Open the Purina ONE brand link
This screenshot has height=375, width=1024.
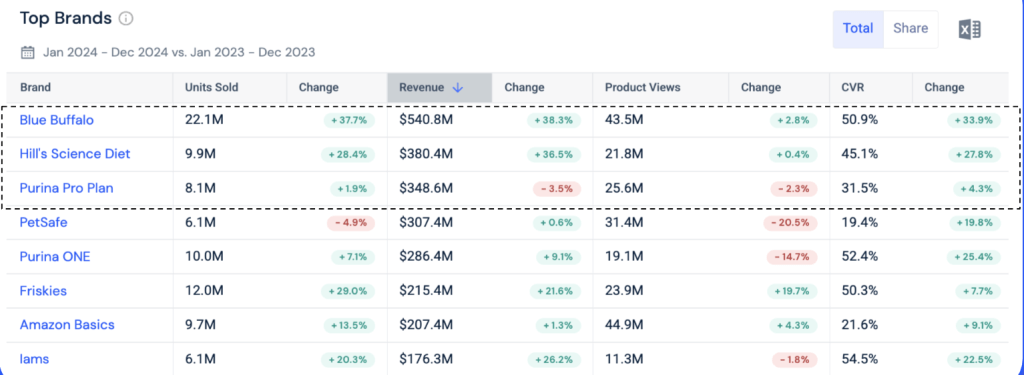click(x=55, y=257)
